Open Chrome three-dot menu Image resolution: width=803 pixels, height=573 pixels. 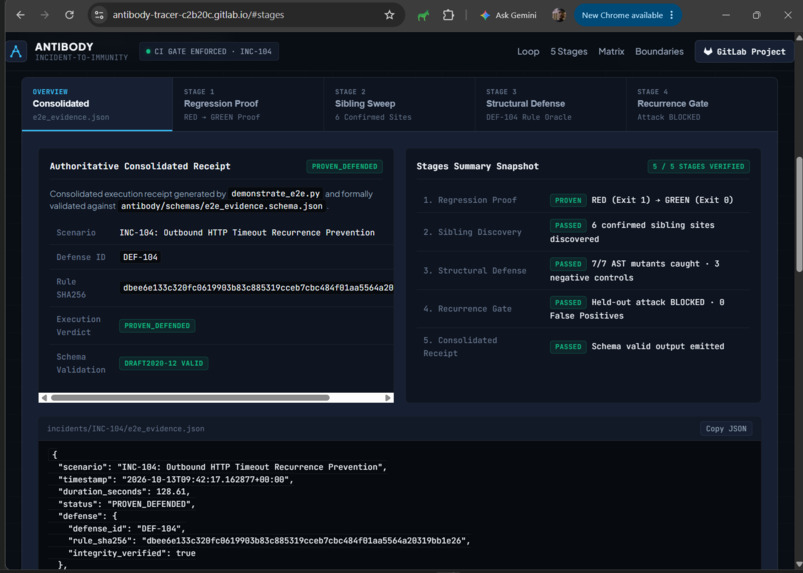pyautogui.click(x=672, y=15)
